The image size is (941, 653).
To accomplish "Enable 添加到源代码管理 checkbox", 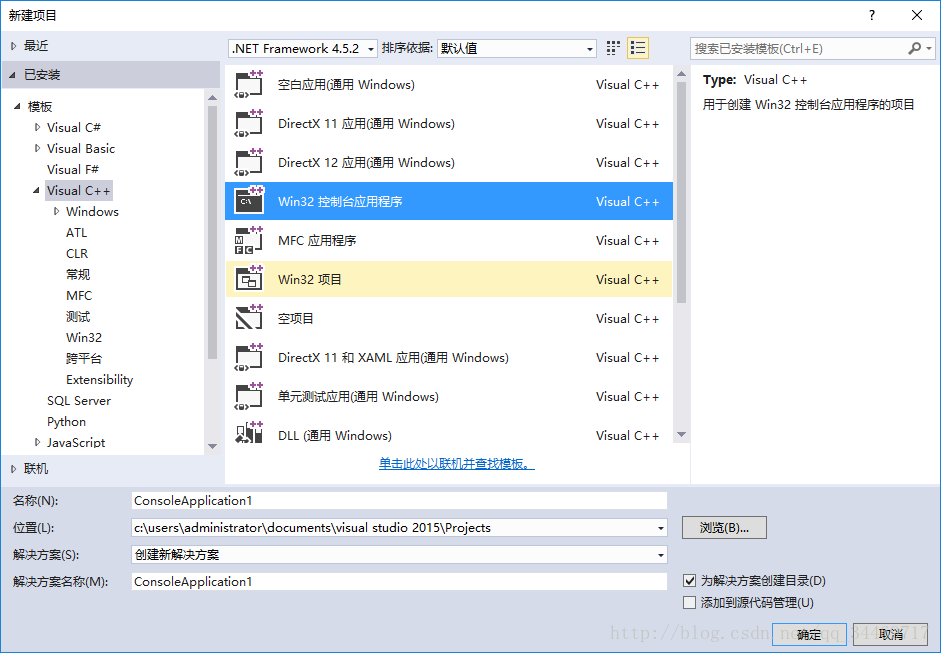I will 690,602.
